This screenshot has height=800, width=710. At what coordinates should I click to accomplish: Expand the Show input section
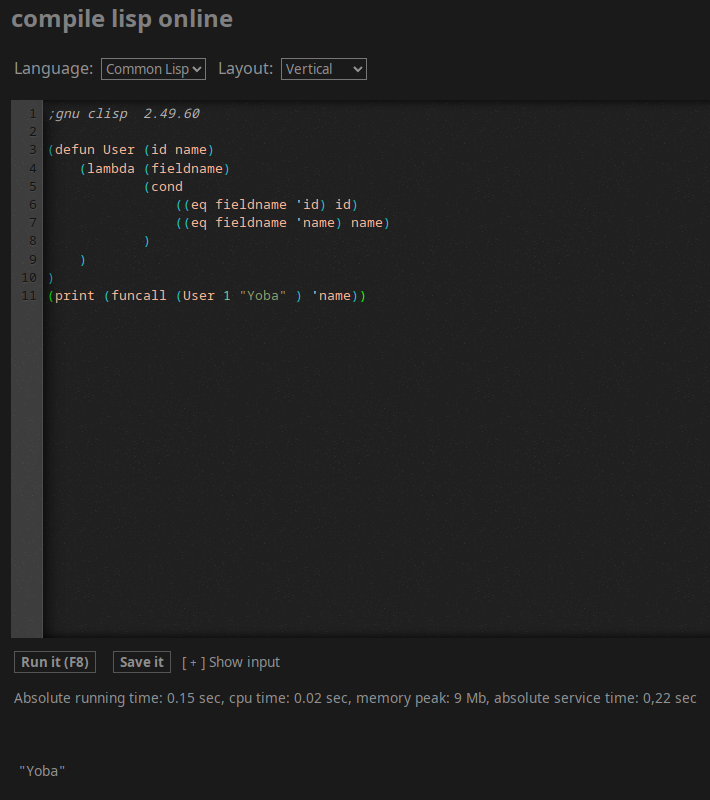pos(231,662)
